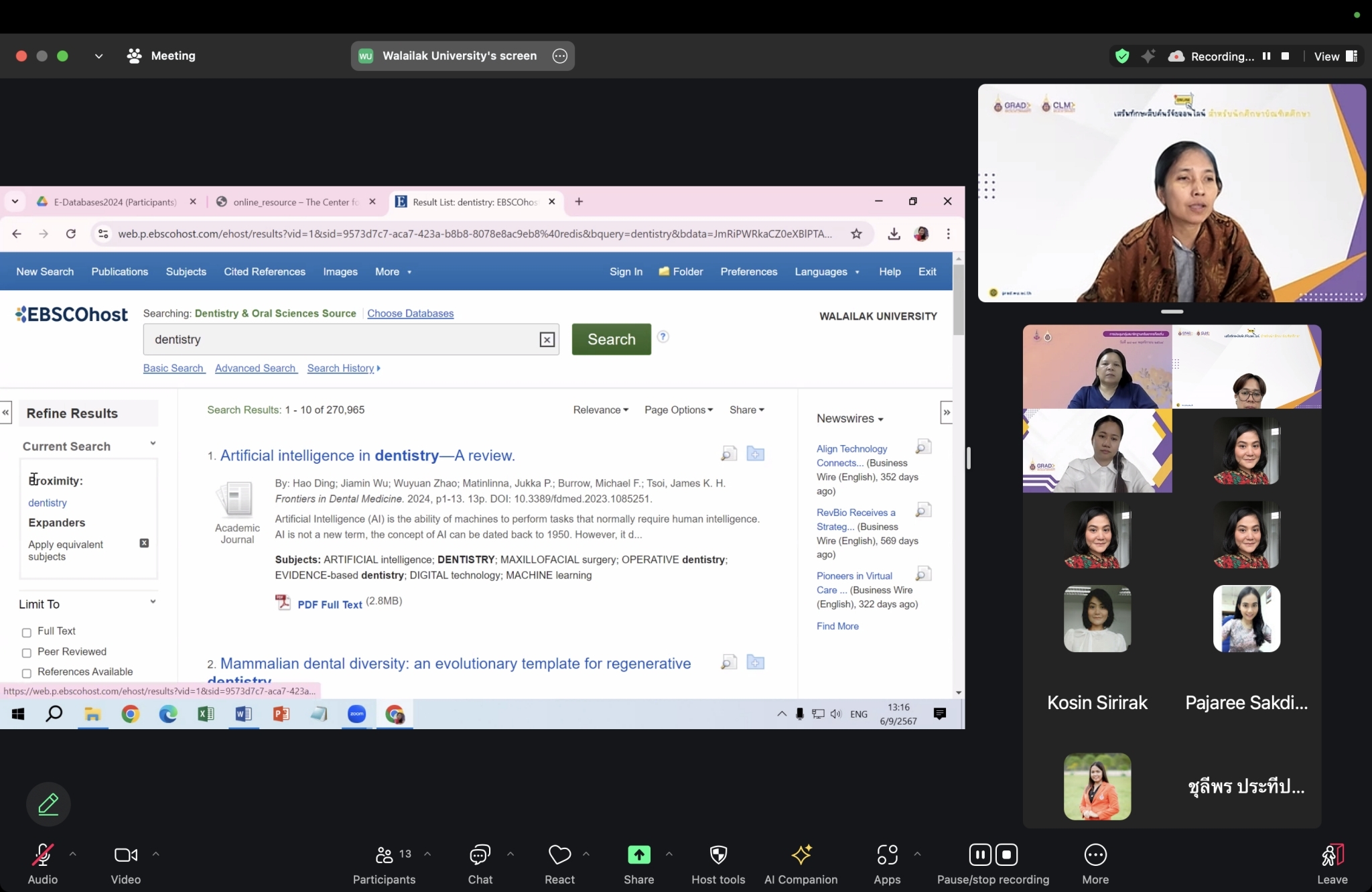Unmute using the Audio microphone icon
The height and width of the screenshot is (892, 1372).
(42, 854)
